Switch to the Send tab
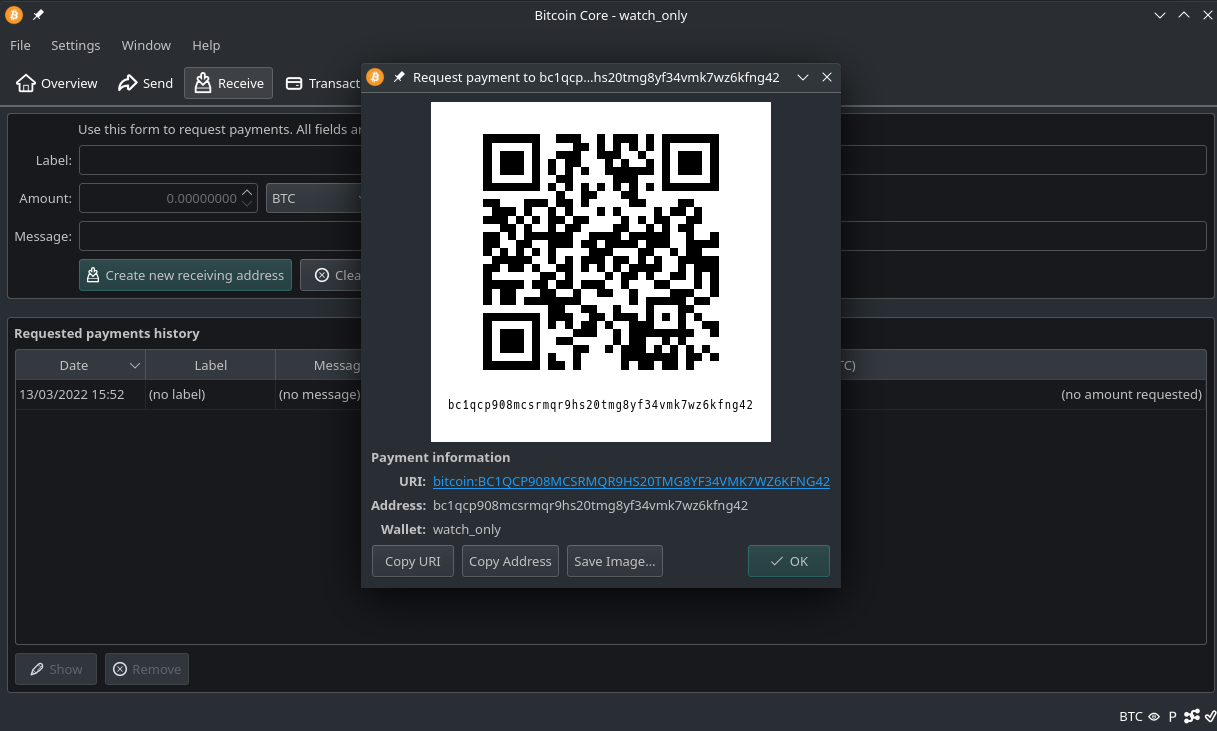The height and width of the screenshot is (731, 1217). 146,83
